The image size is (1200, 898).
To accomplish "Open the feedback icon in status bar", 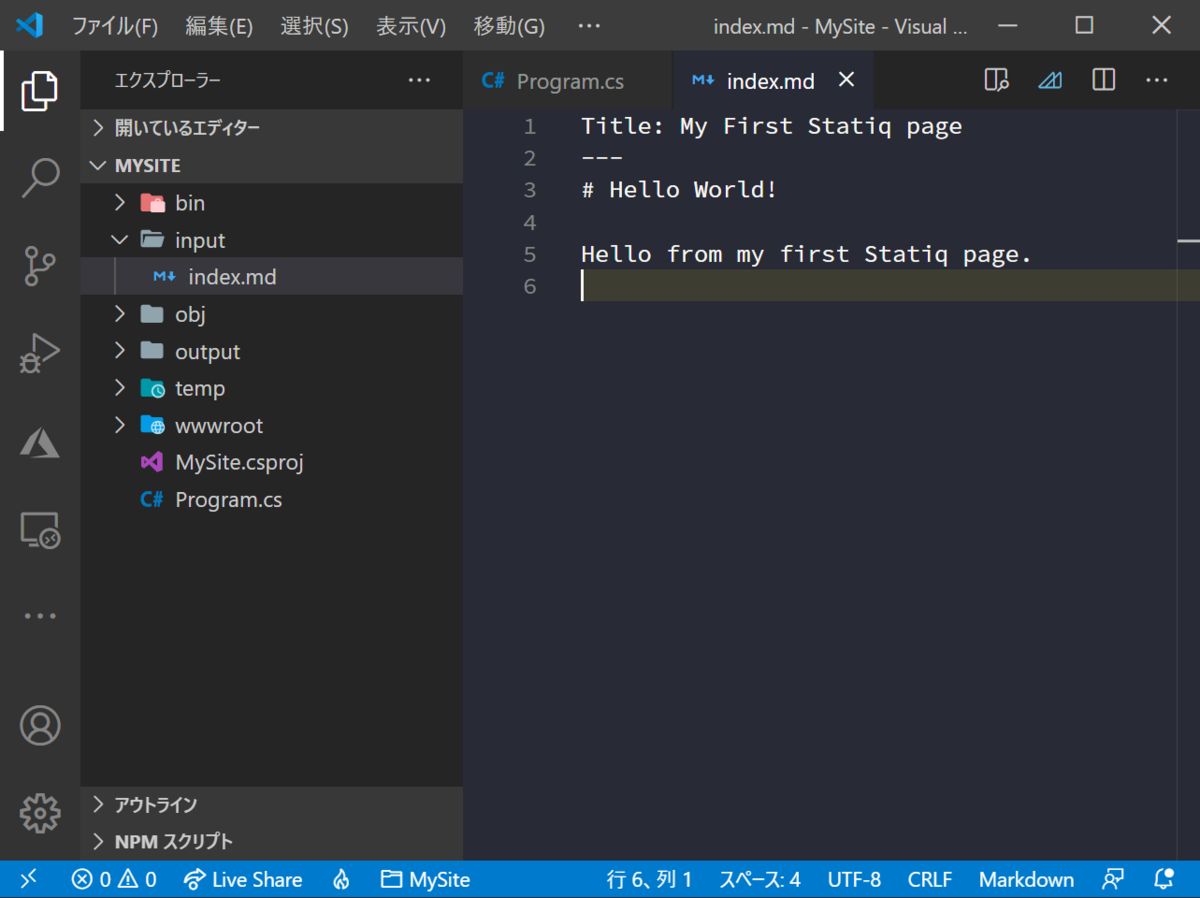I will [1113, 880].
